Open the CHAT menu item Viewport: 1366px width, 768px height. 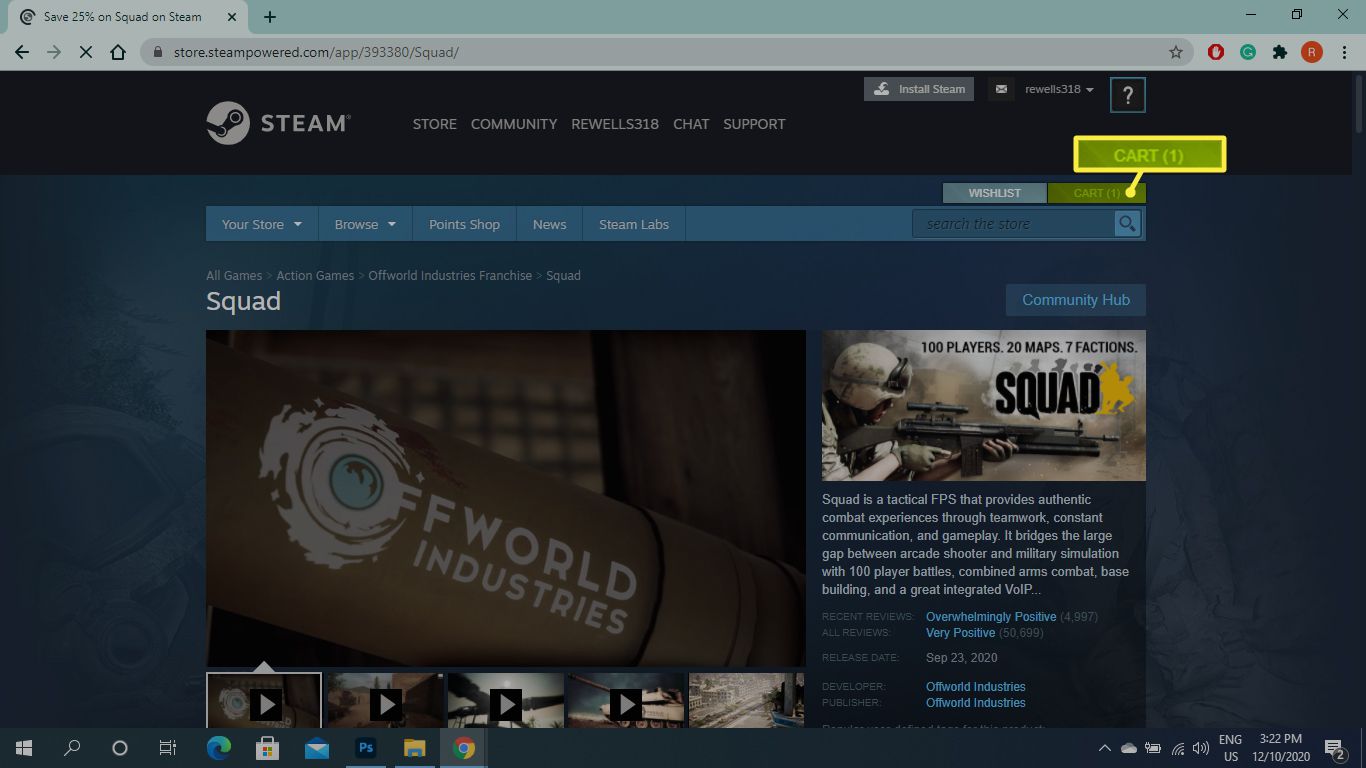click(x=691, y=124)
